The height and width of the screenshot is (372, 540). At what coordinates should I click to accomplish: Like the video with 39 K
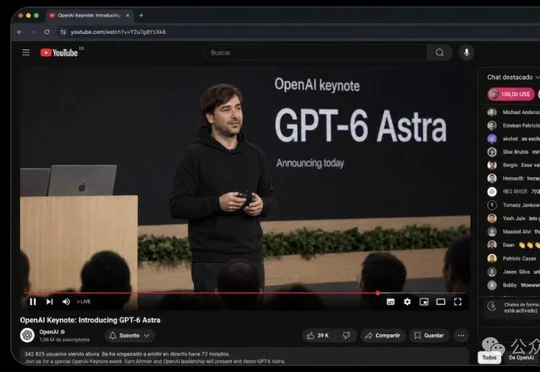(x=318, y=335)
